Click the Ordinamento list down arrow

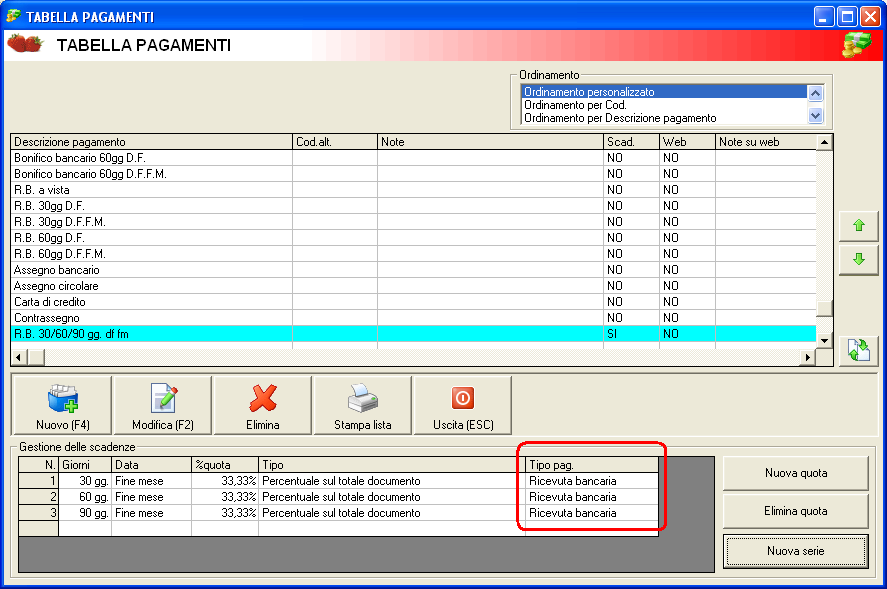(x=815, y=115)
